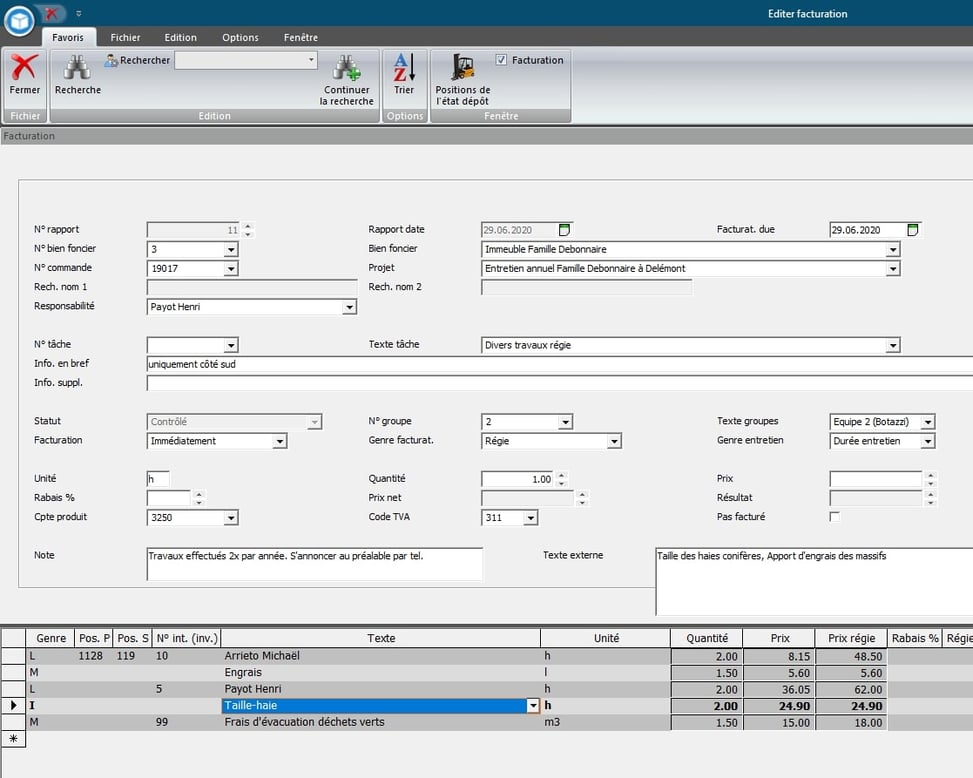Viewport: 973px width, 778px height.
Task: Open Rapport date calendar icon
Action: point(564,230)
